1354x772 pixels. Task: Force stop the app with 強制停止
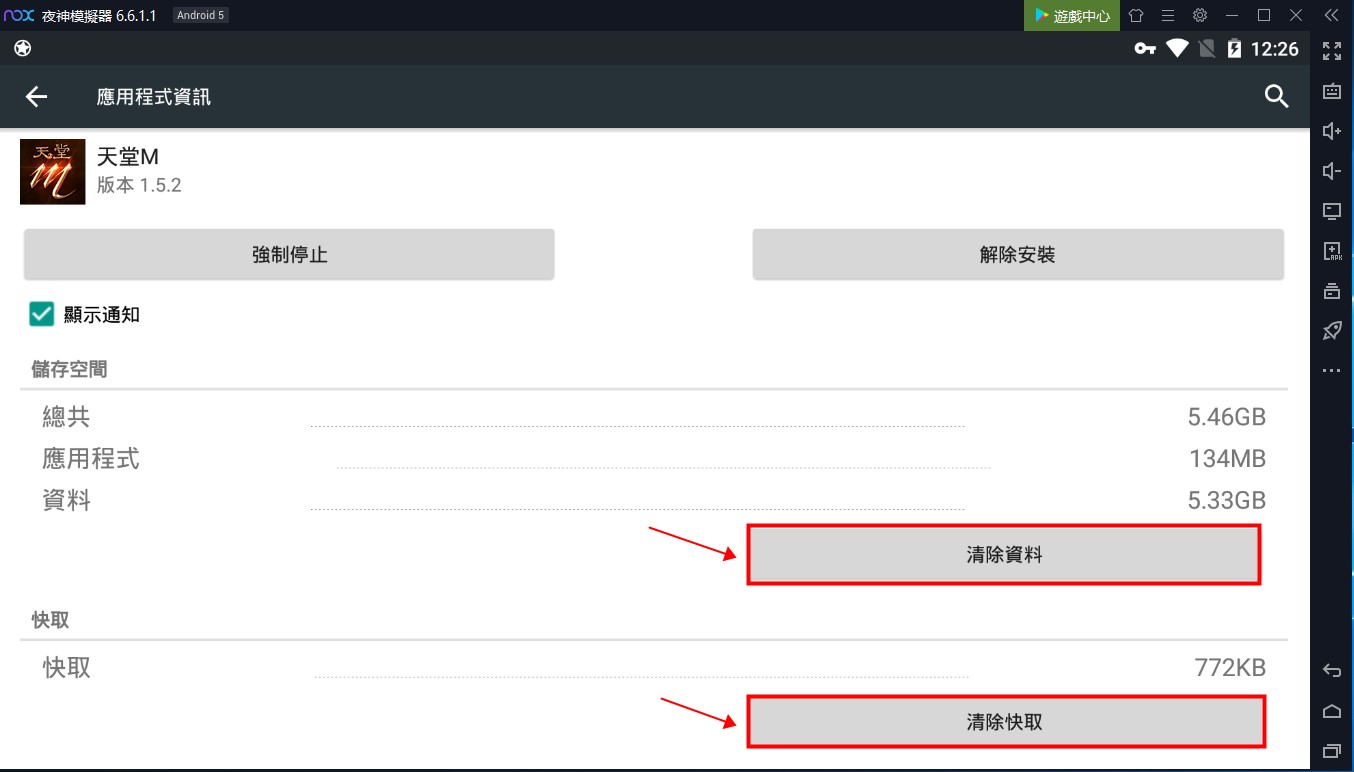coord(289,254)
